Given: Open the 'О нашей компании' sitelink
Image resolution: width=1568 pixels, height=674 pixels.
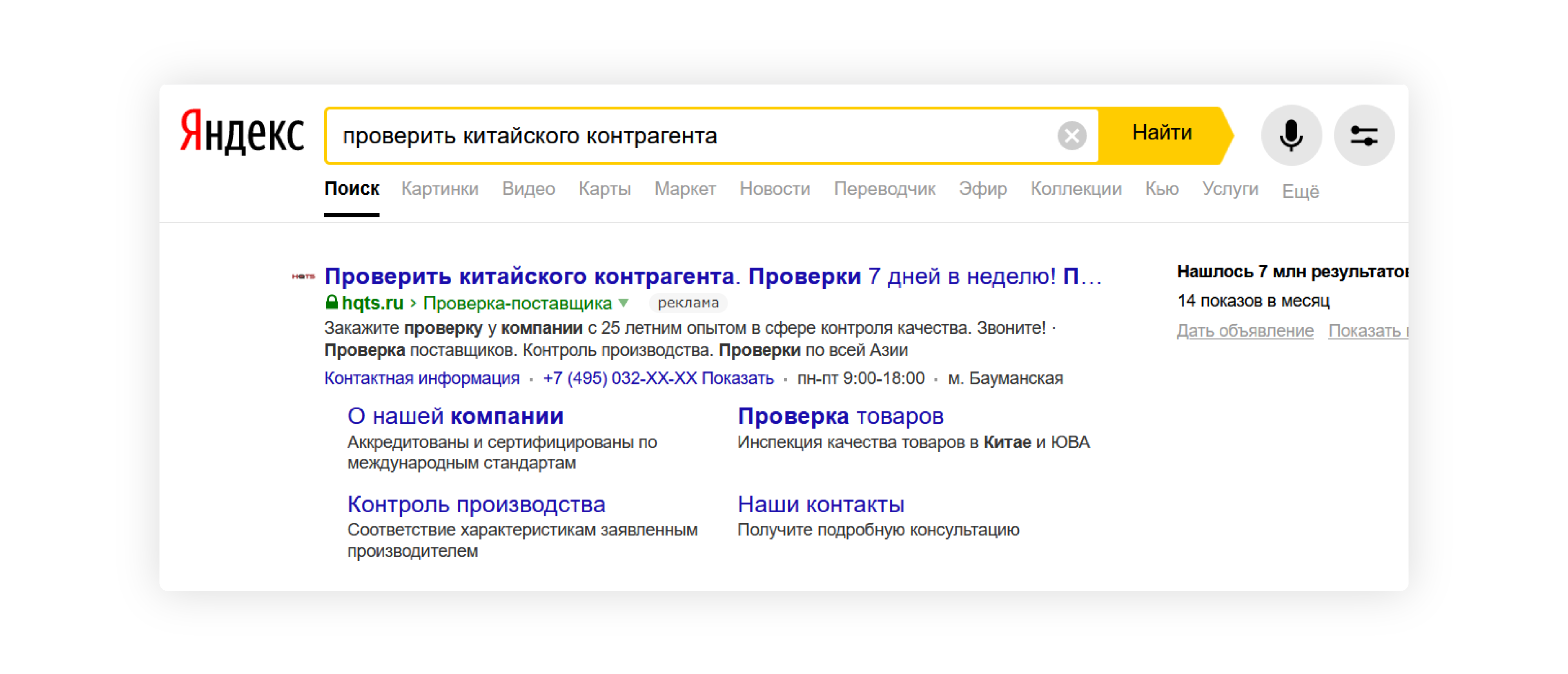Looking at the screenshot, I should coord(455,417).
